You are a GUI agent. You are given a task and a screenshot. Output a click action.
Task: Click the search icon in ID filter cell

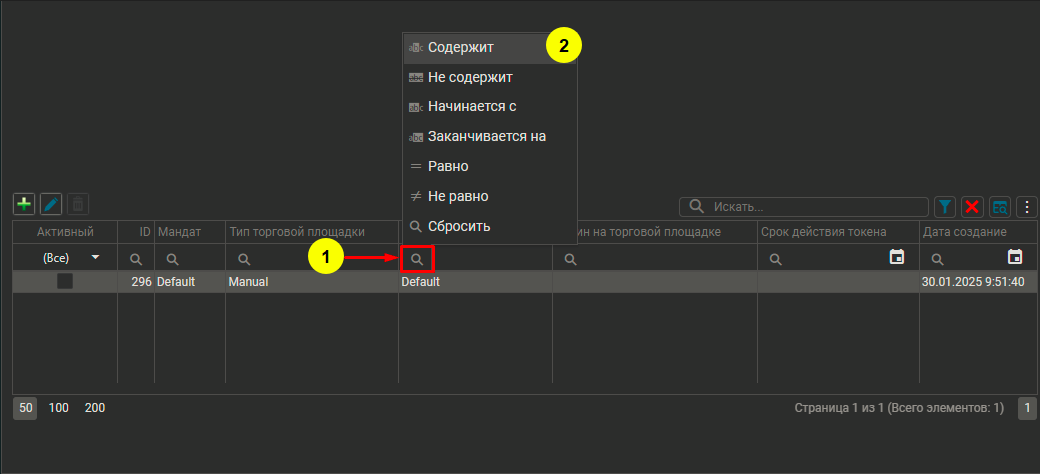136,259
